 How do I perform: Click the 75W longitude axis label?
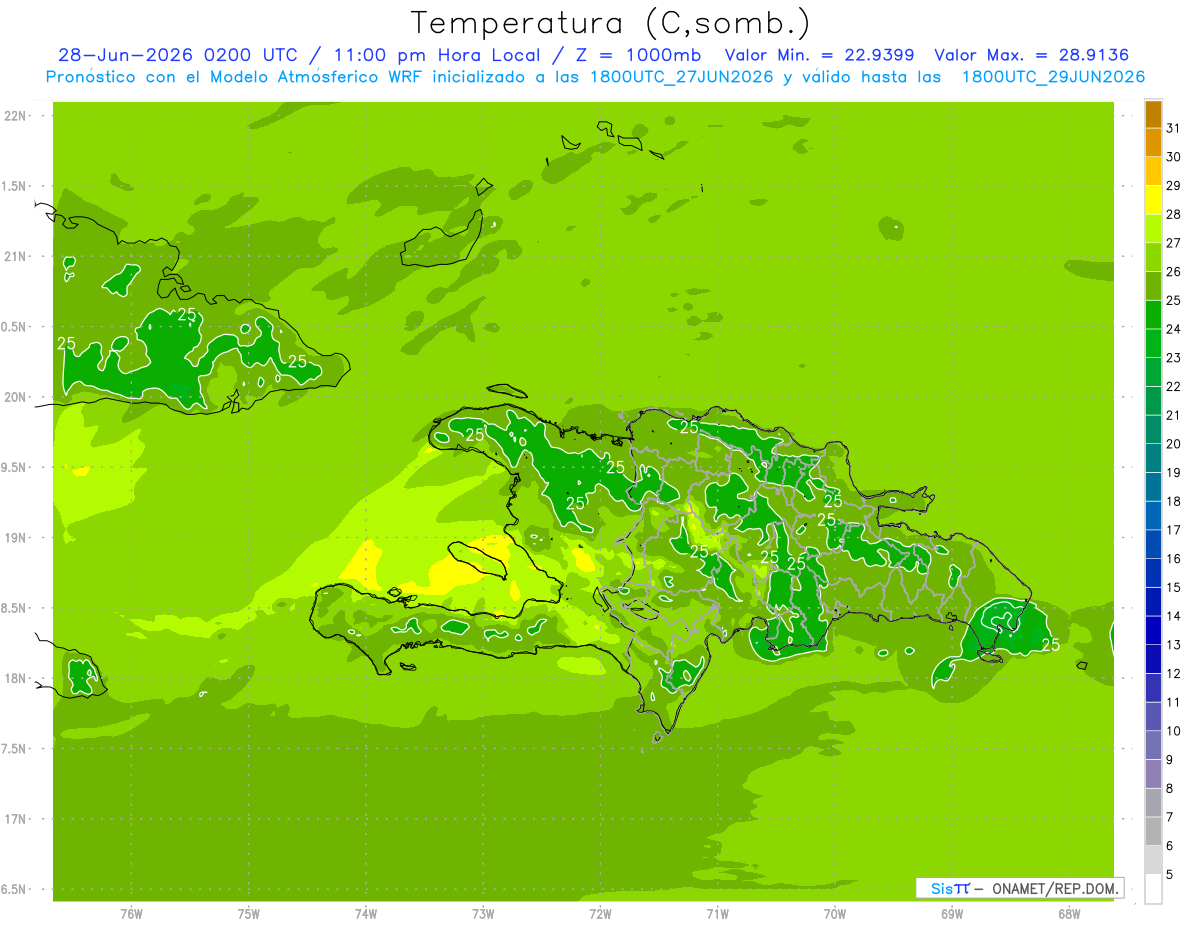(249, 913)
